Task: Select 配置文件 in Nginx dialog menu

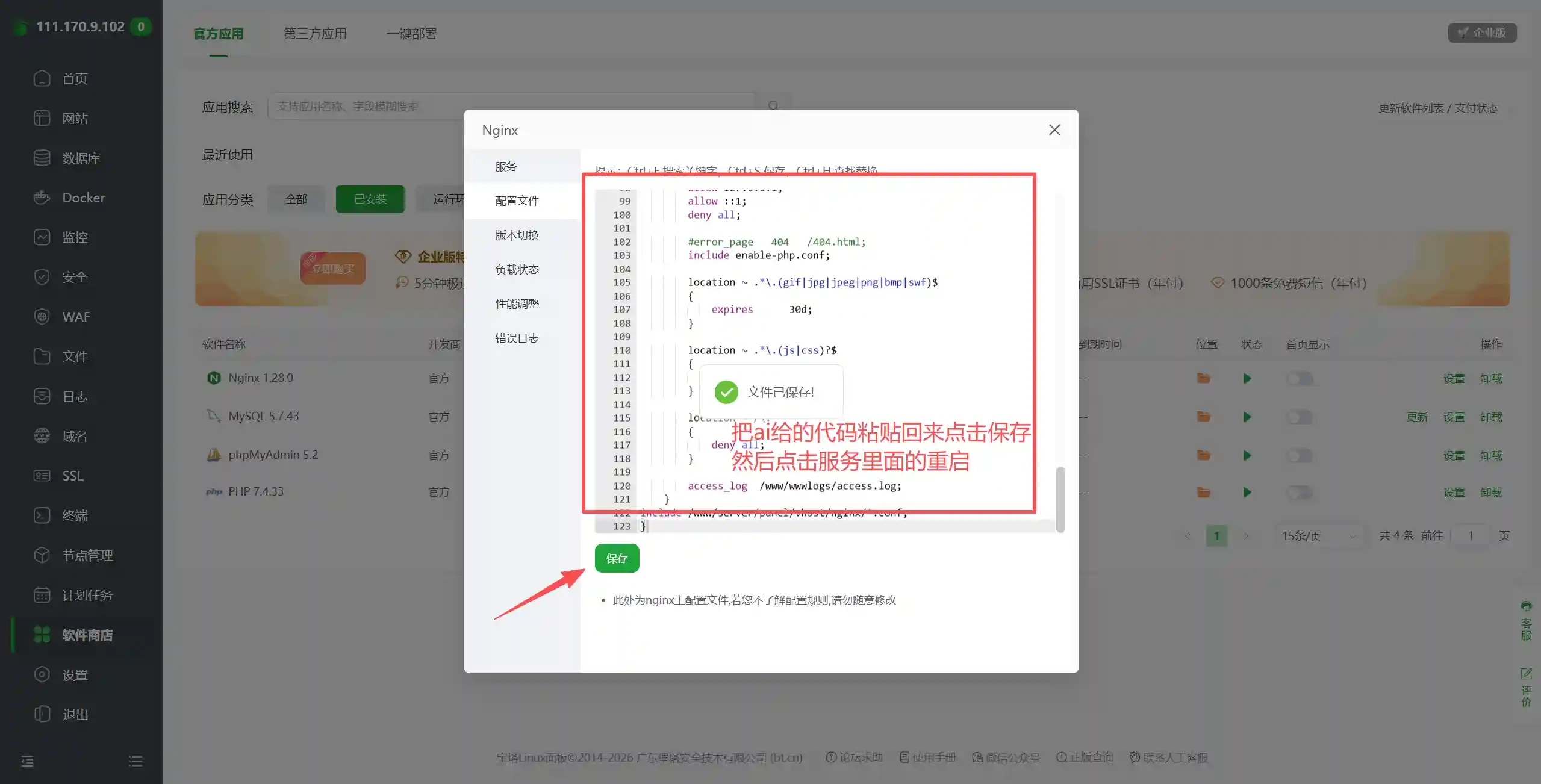Action: point(522,201)
